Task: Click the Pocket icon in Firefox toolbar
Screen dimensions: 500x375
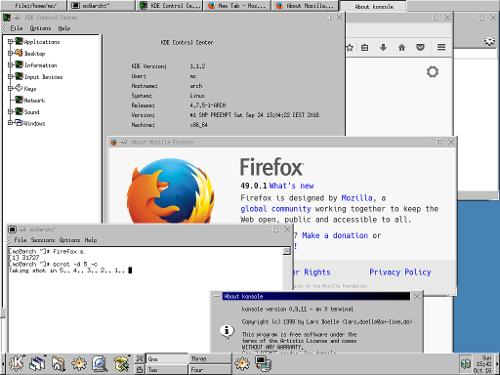Action: point(421,48)
